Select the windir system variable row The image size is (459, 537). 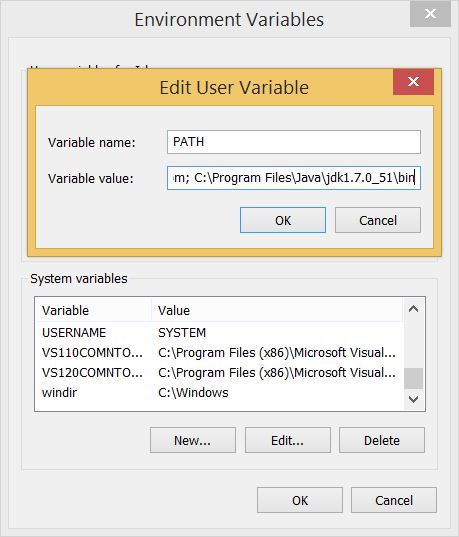tap(219, 392)
